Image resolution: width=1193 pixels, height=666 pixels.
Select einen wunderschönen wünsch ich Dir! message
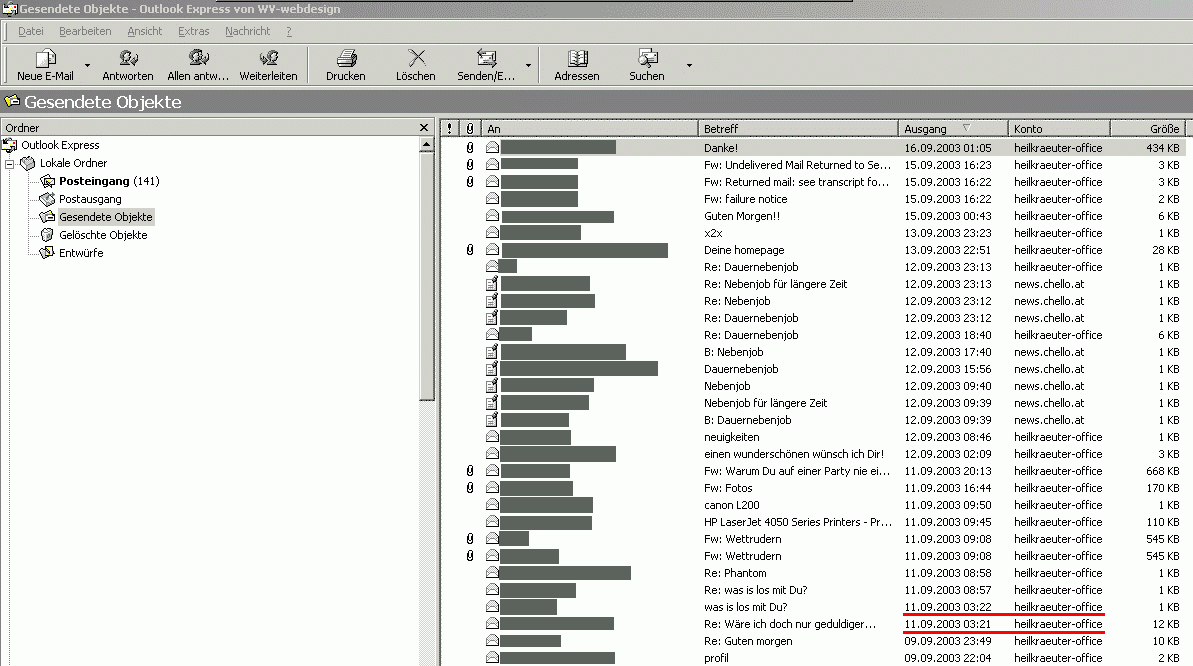(x=813, y=454)
